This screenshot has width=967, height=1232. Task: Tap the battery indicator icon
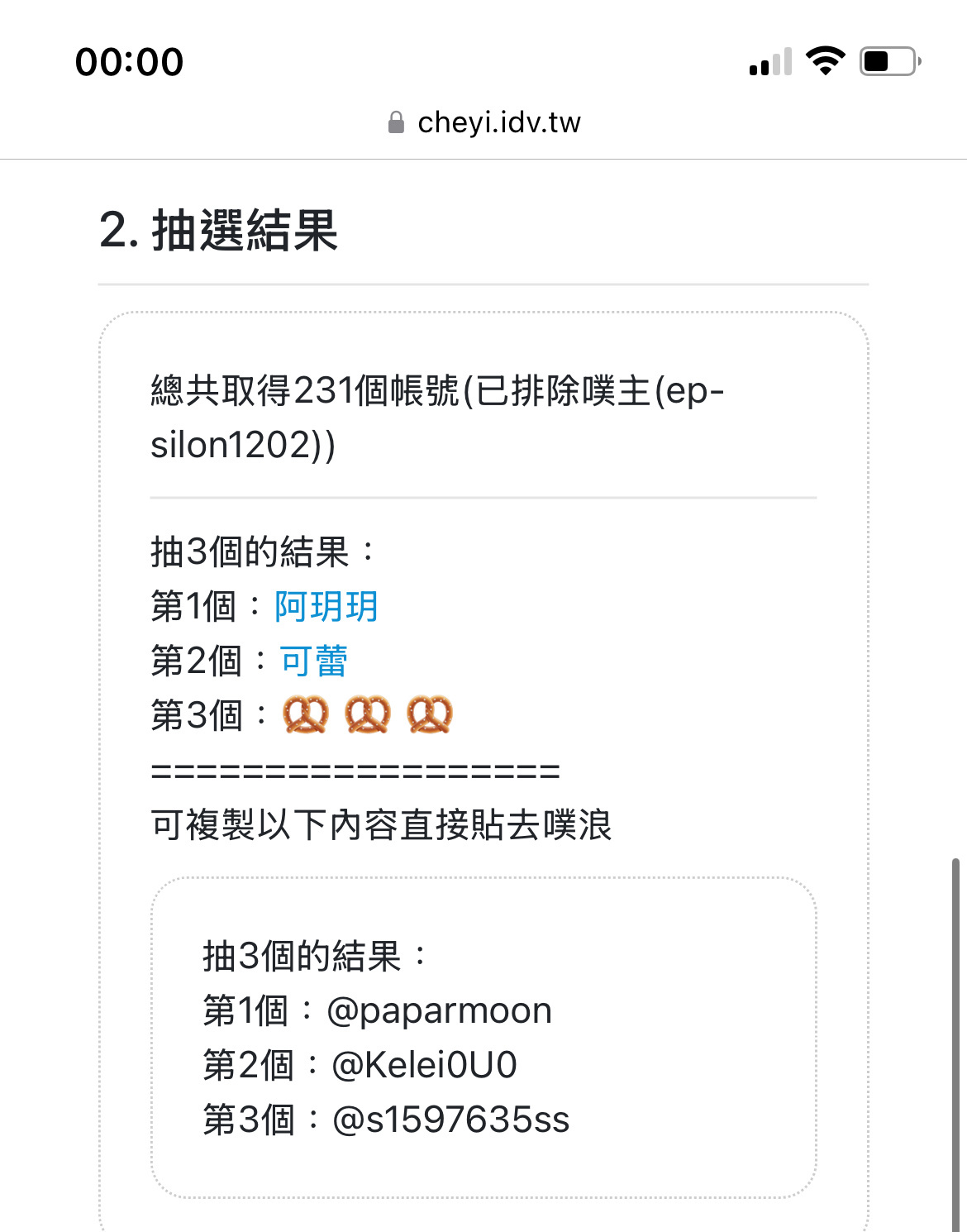click(x=891, y=61)
